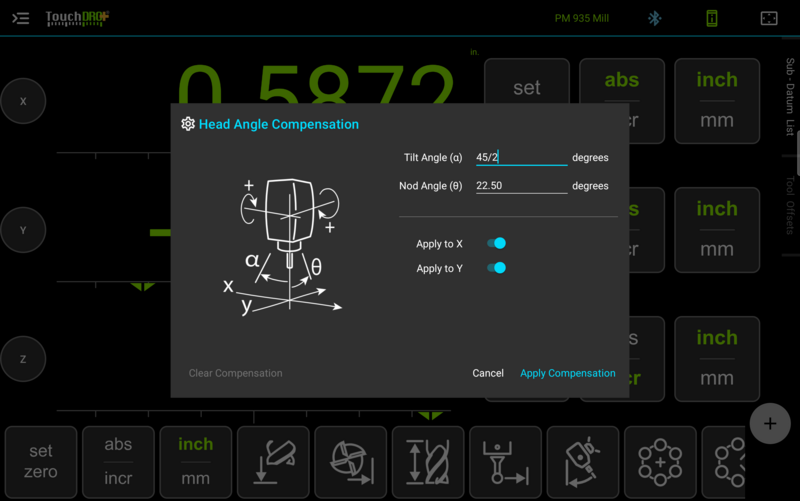The image size is (800, 501).
Task: Select the Z axis round button
Action: [23, 359]
